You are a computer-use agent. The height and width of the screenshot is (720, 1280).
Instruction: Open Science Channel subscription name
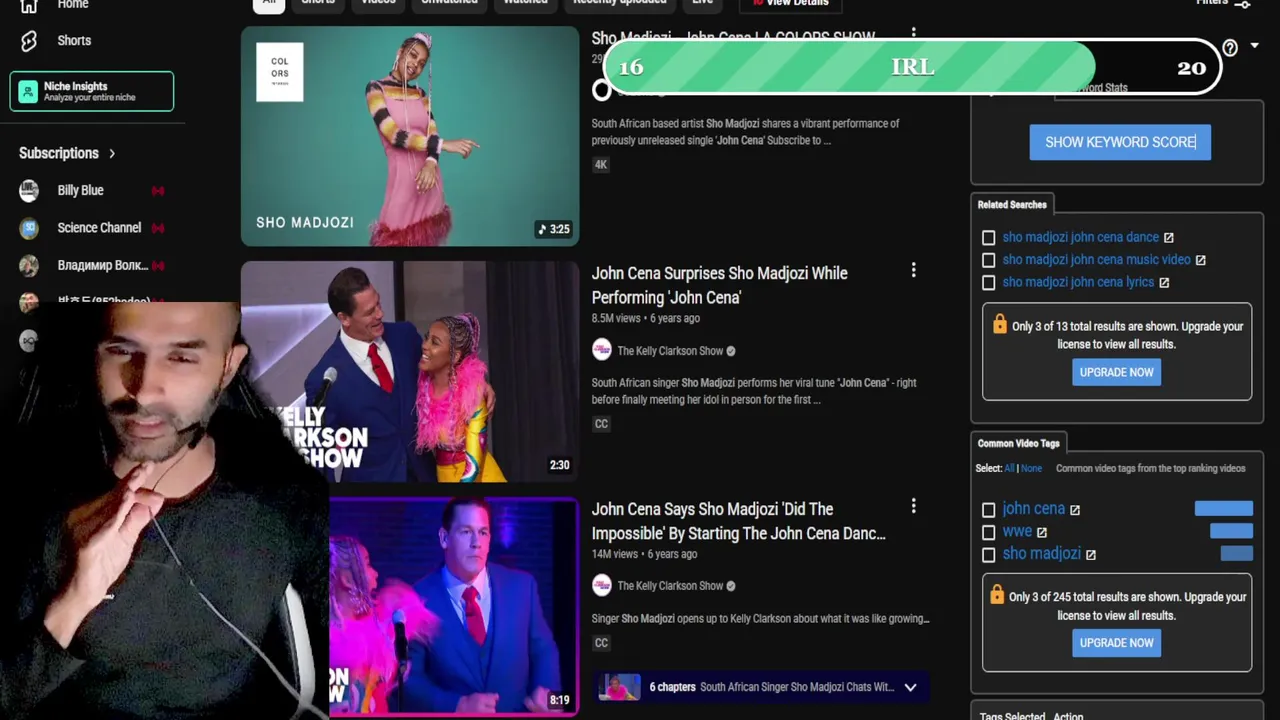(x=99, y=228)
